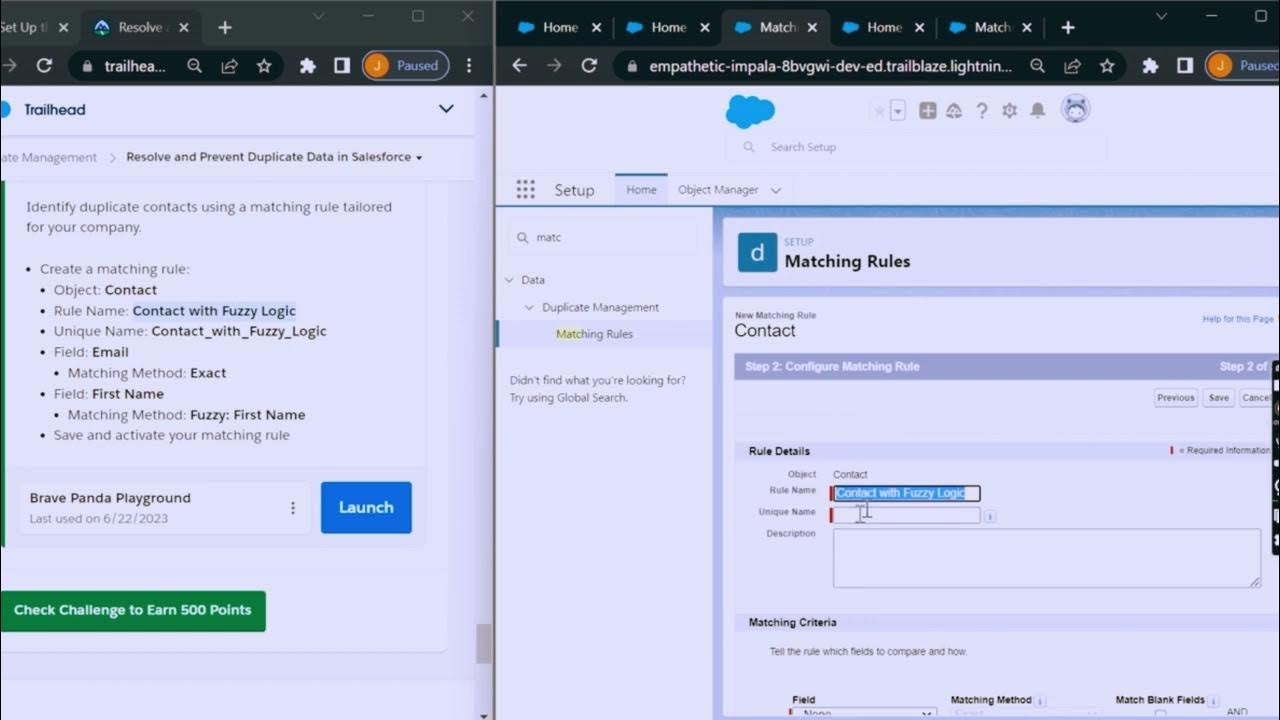Bookmark star in Trailhead window address bar
Viewport: 1280px width, 720px height.
coord(264,66)
